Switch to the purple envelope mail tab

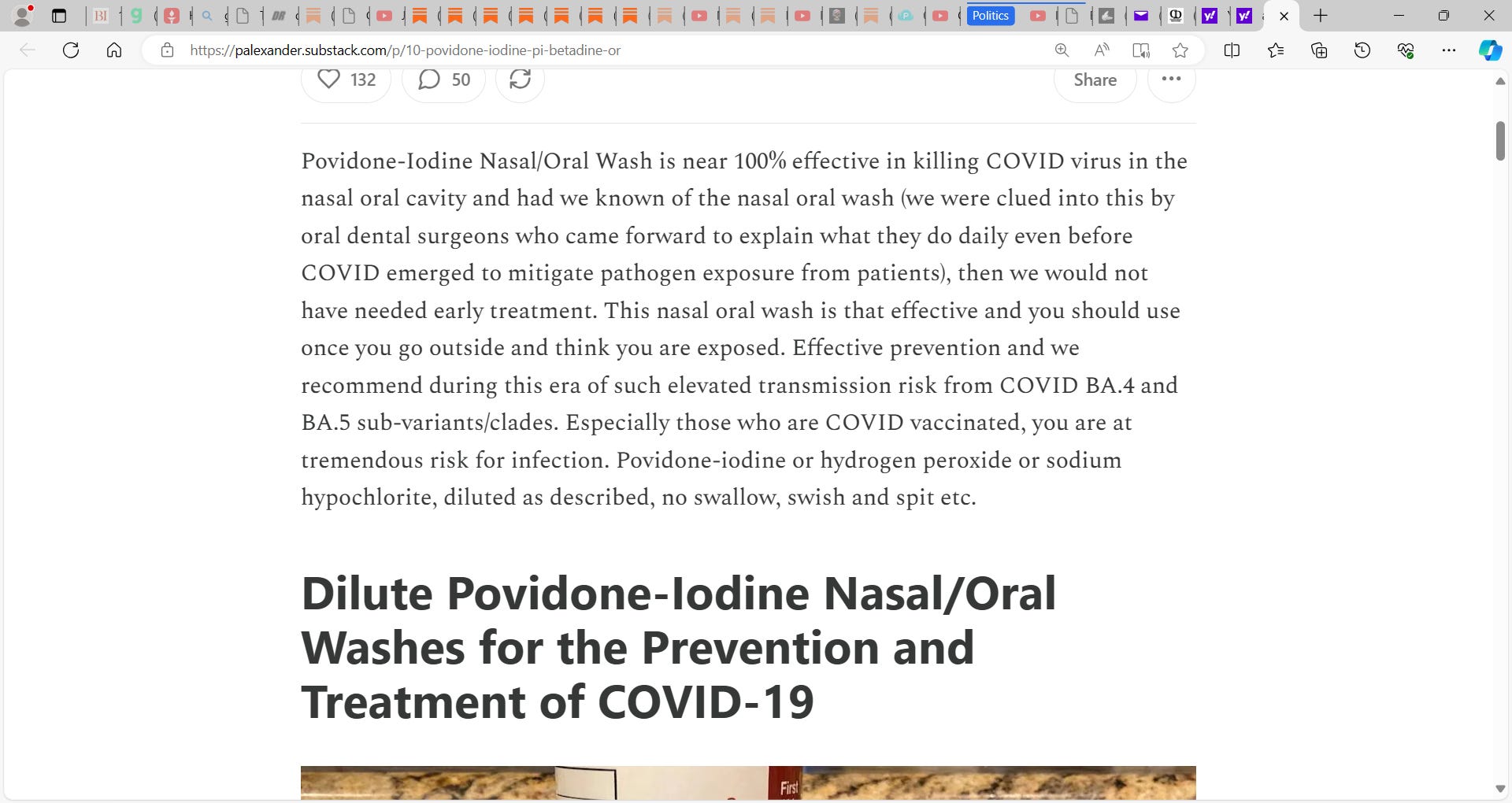[x=1141, y=16]
